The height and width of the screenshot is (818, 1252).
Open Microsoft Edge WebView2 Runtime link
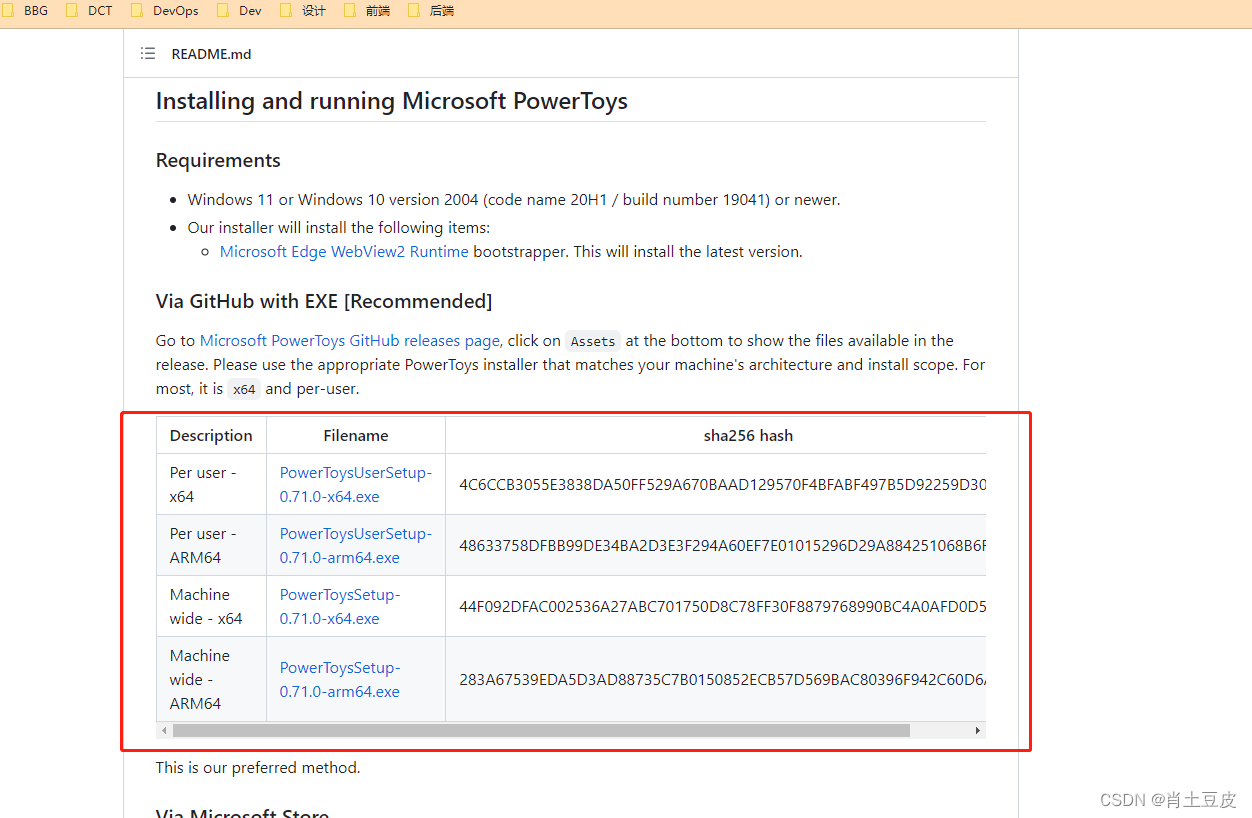tap(344, 252)
